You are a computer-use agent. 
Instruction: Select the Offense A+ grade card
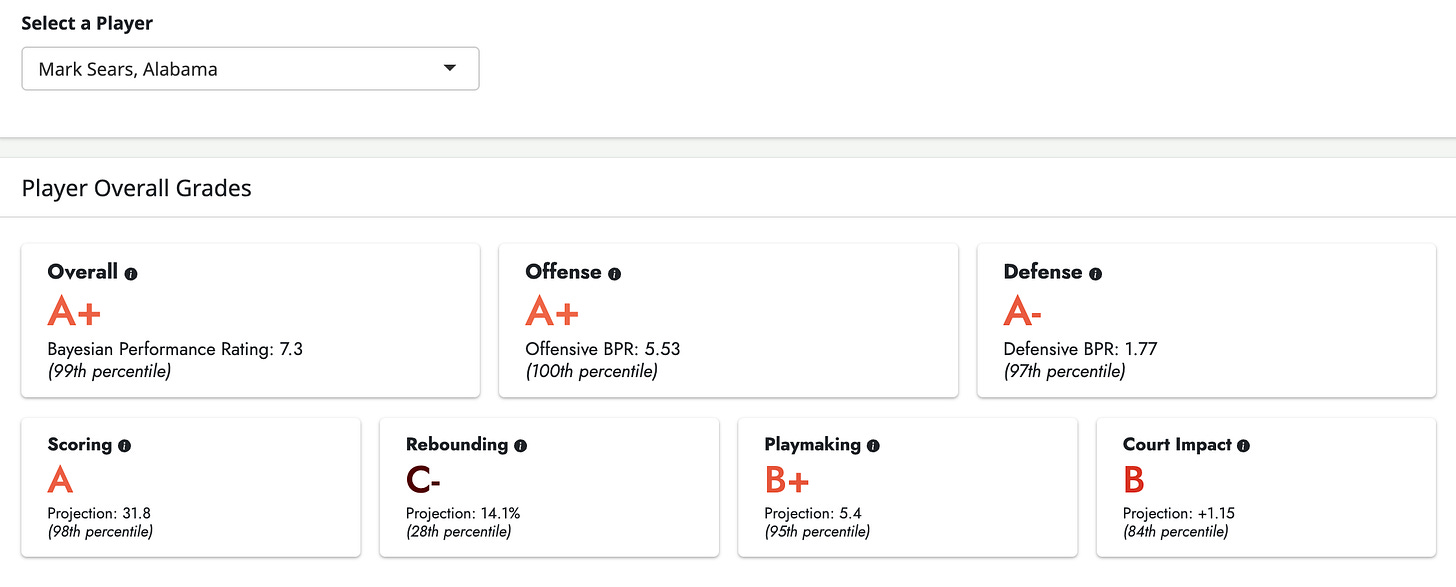tap(727, 320)
